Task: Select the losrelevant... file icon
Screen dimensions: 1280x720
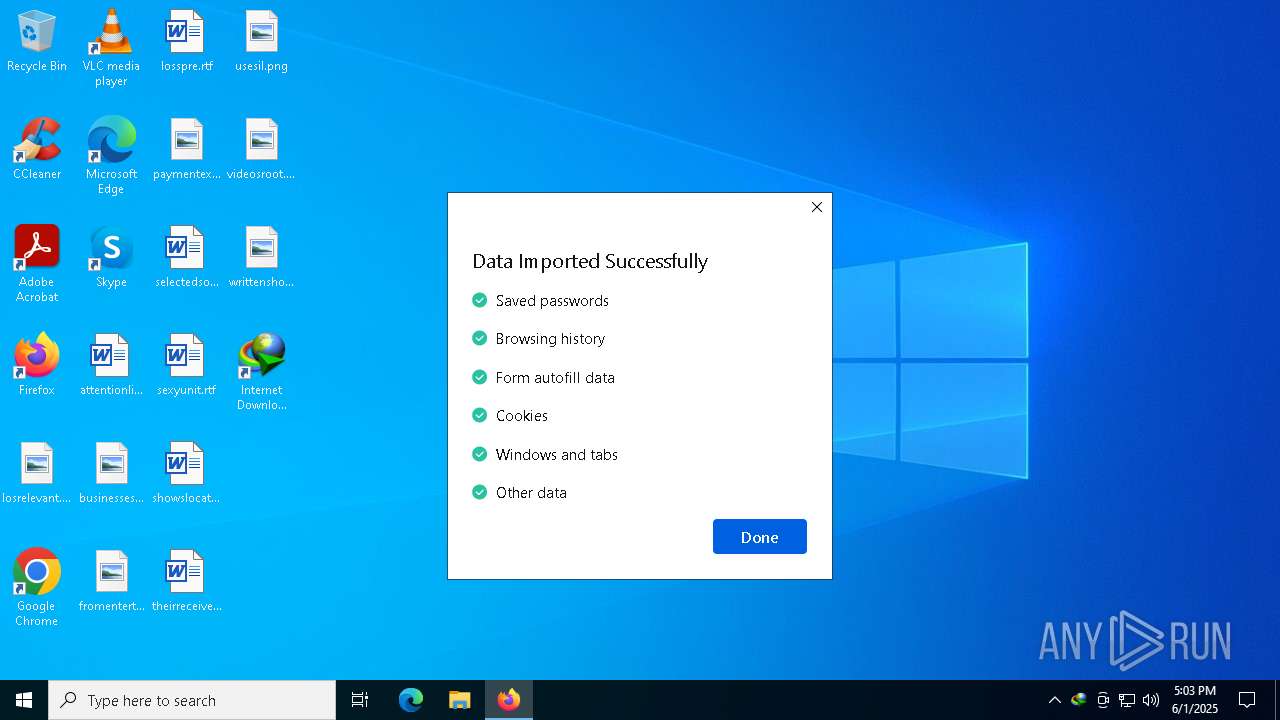Action: pos(37,473)
